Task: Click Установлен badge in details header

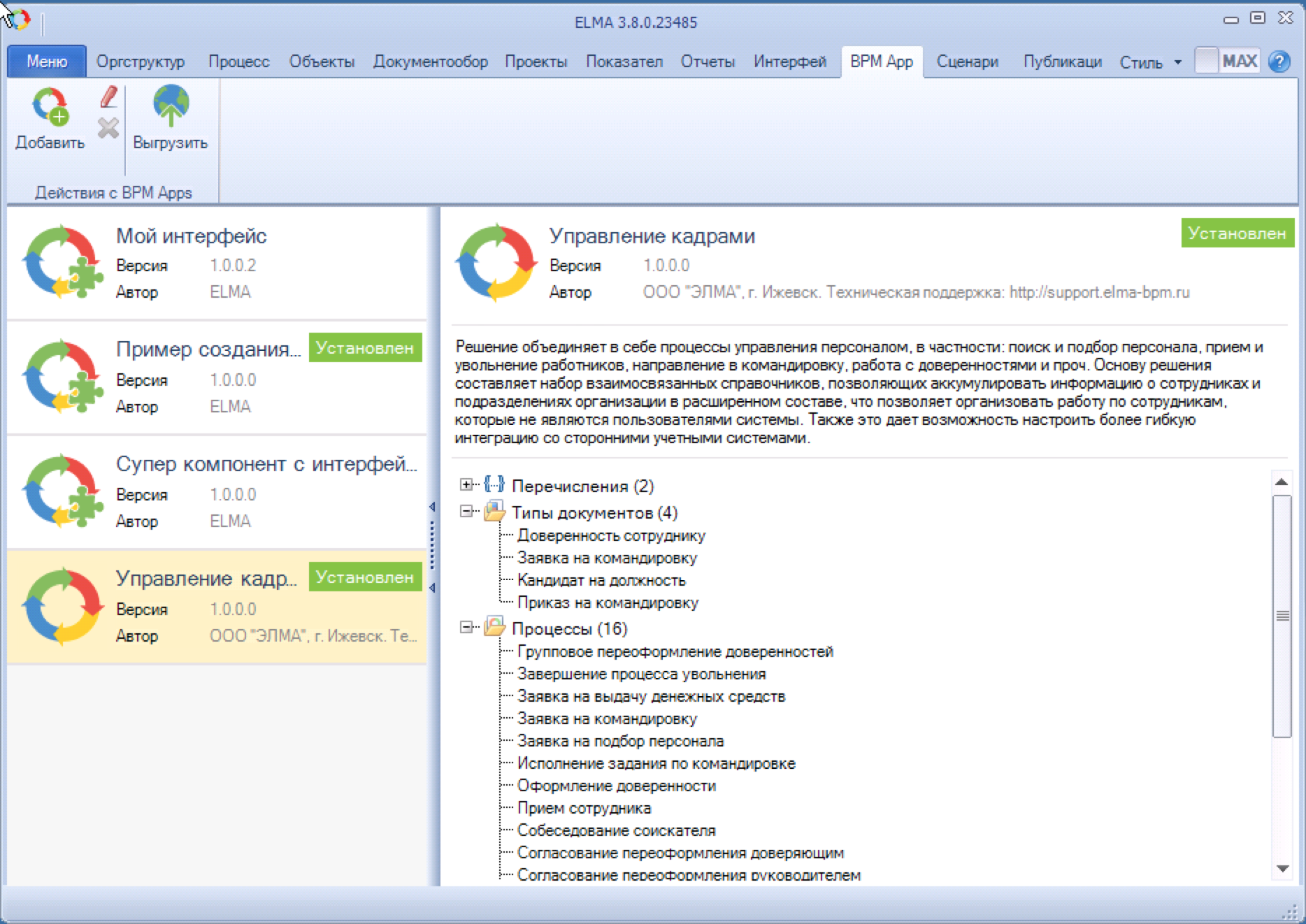Action: 1237,233
